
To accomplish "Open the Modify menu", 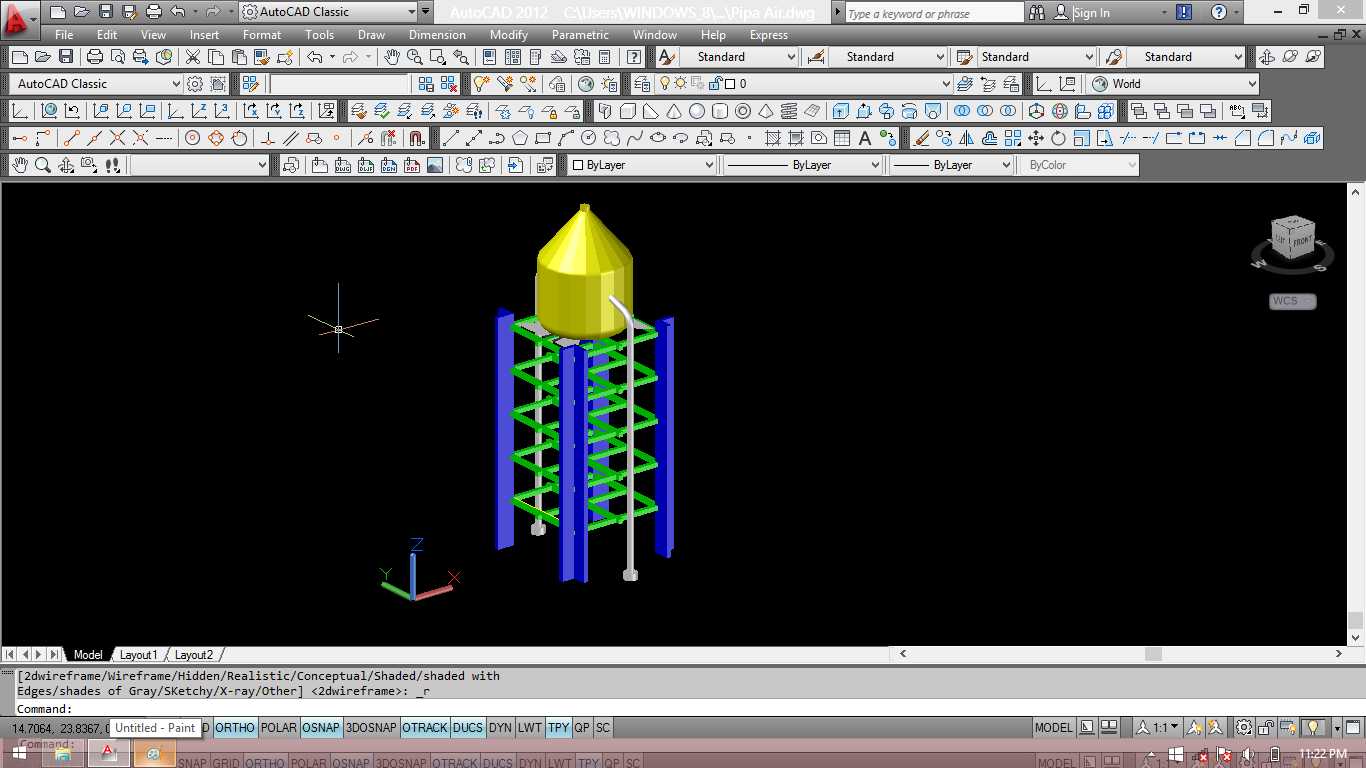I will tap(509, 35).
